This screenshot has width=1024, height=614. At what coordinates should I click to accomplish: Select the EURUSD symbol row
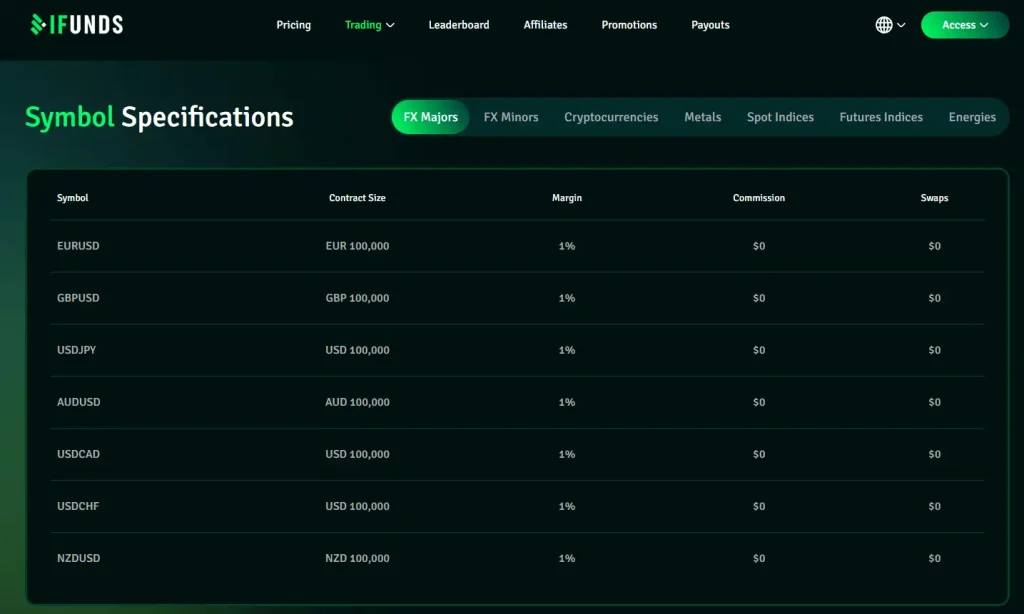[78, 245]
